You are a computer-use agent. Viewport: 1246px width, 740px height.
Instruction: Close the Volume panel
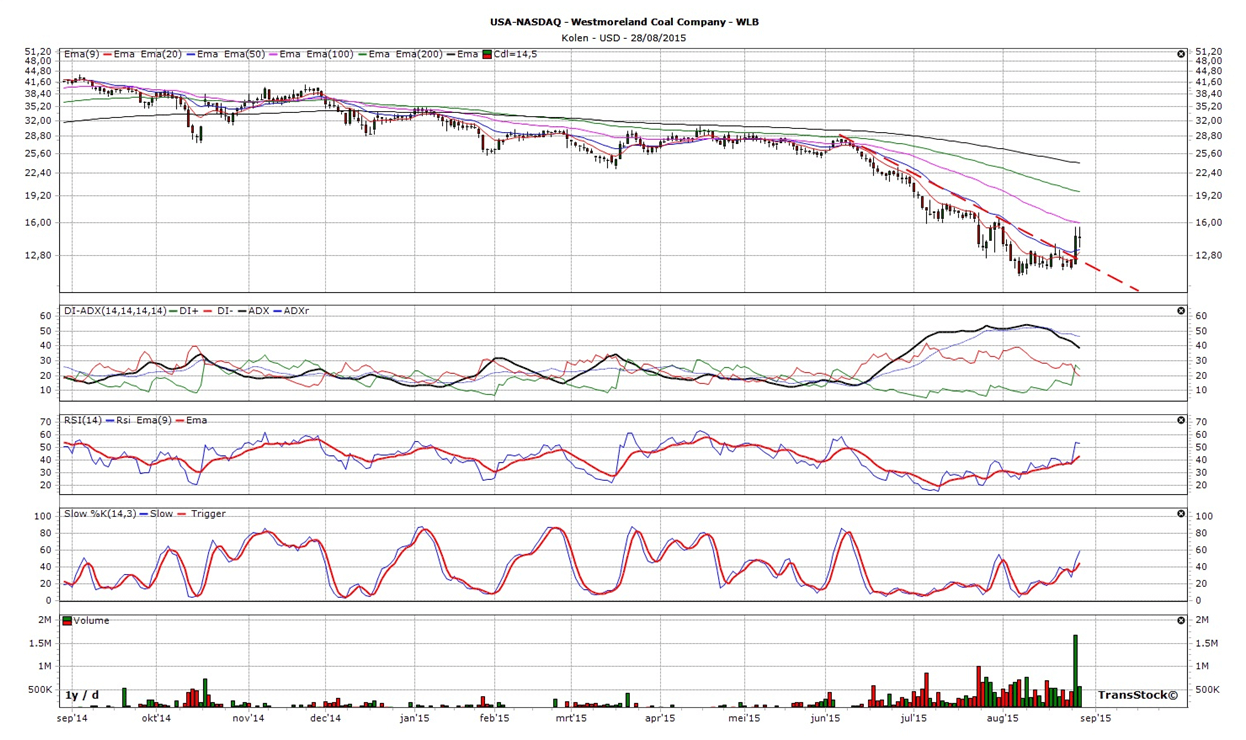[1181, 621]
